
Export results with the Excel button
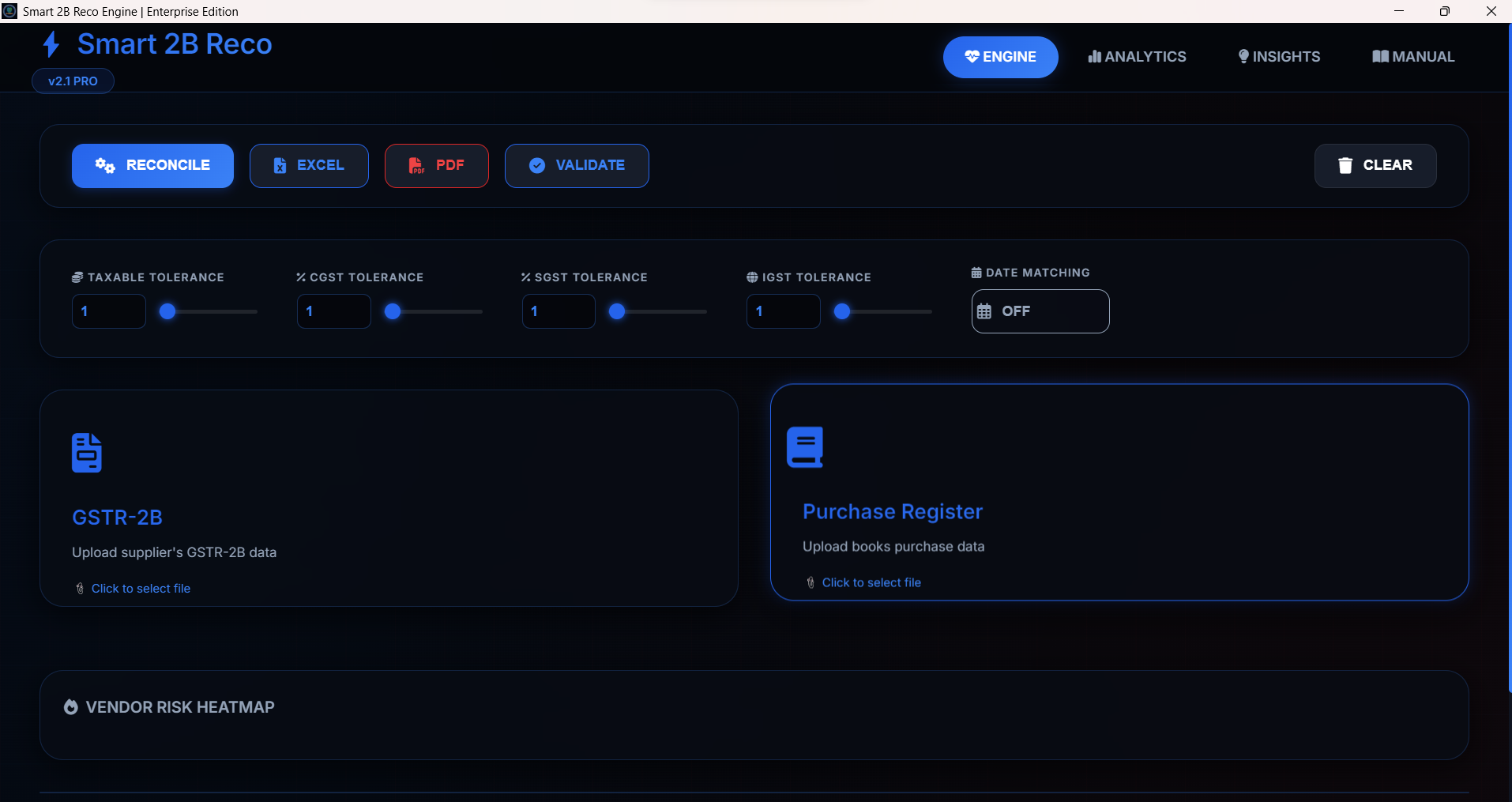(x=309, y=166)
